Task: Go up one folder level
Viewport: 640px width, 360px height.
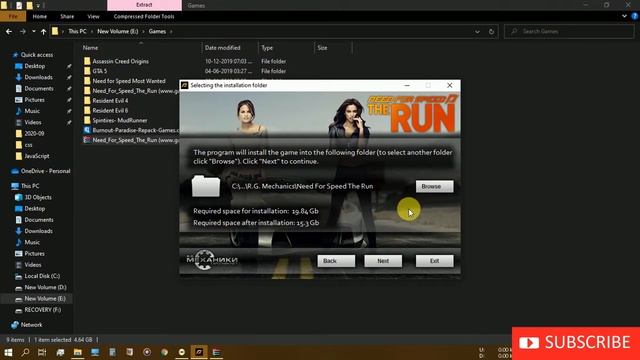Action: pos(43,31)
